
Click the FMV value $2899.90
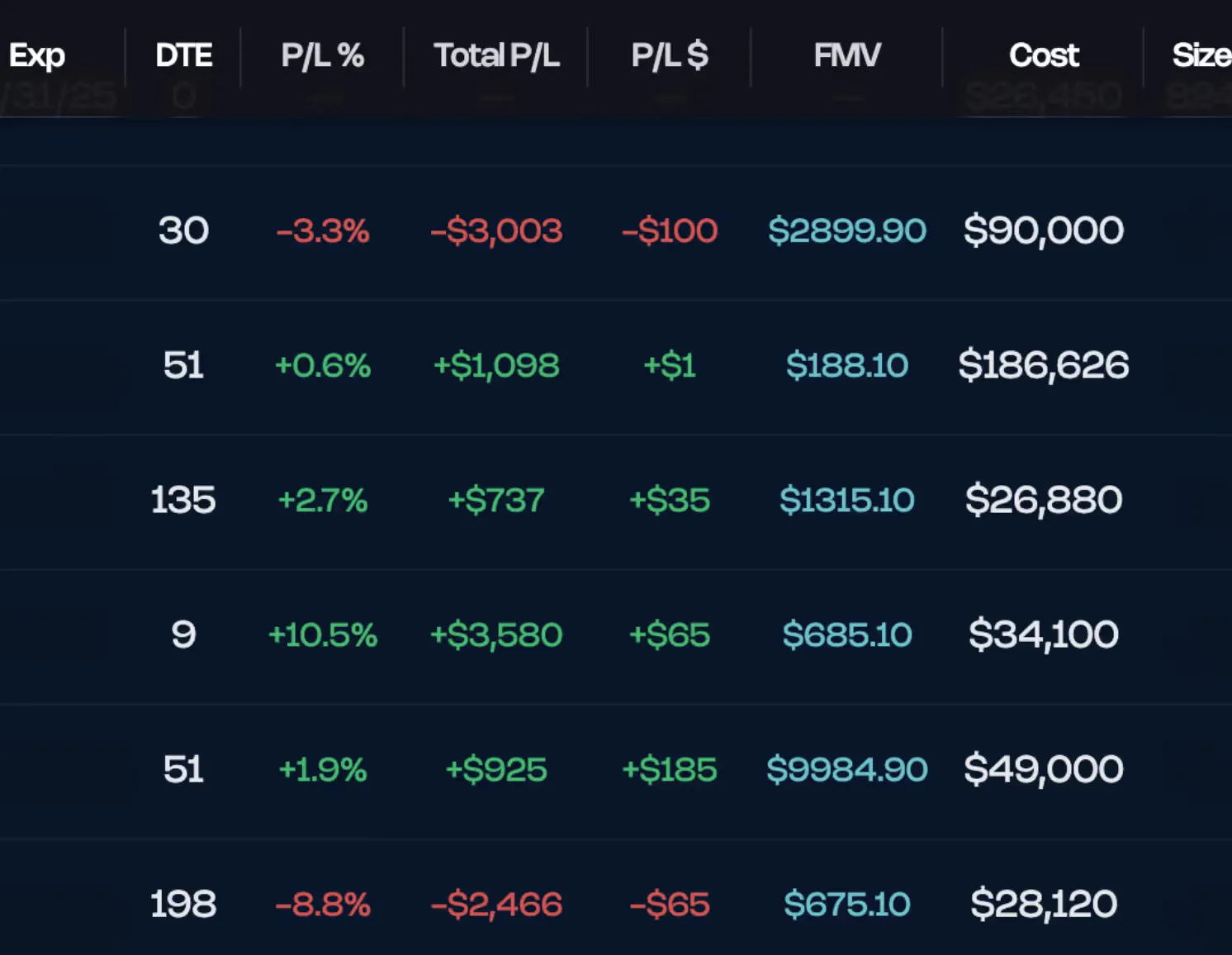[846, 231]
